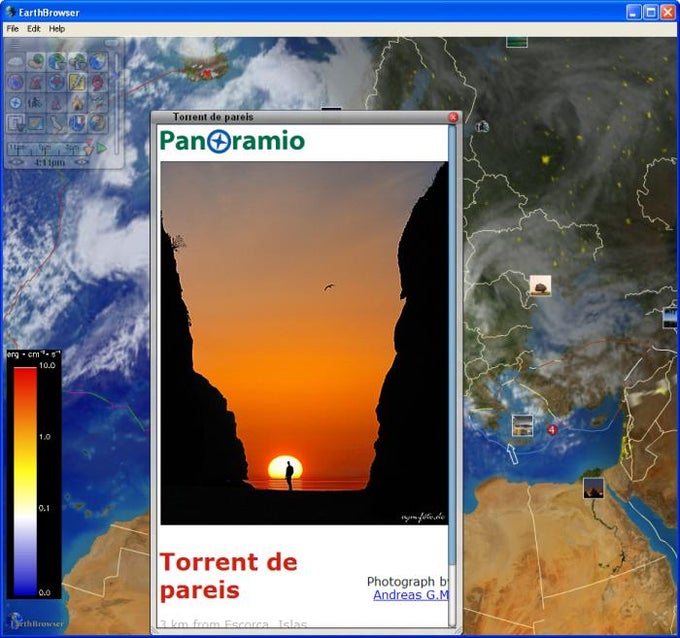Open the Help menu
Image resolution: width=680 pixels, height=638 pixels.
[57, 29]
